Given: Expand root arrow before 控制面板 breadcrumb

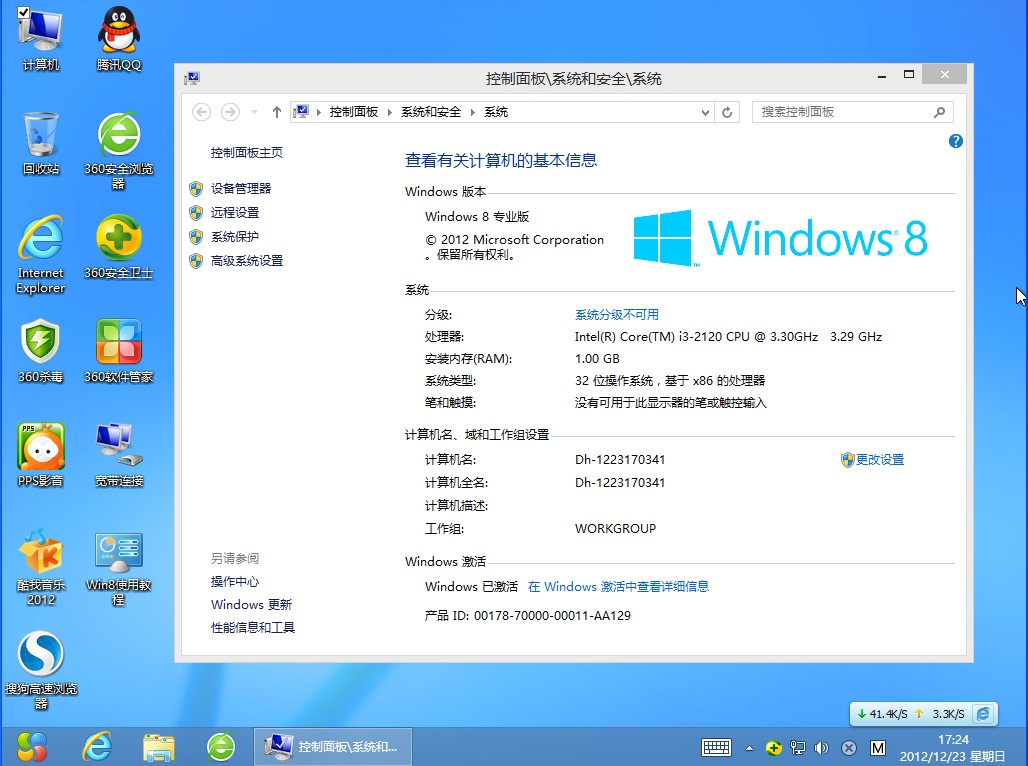Looking at the screenshot, I should (319, 112).
